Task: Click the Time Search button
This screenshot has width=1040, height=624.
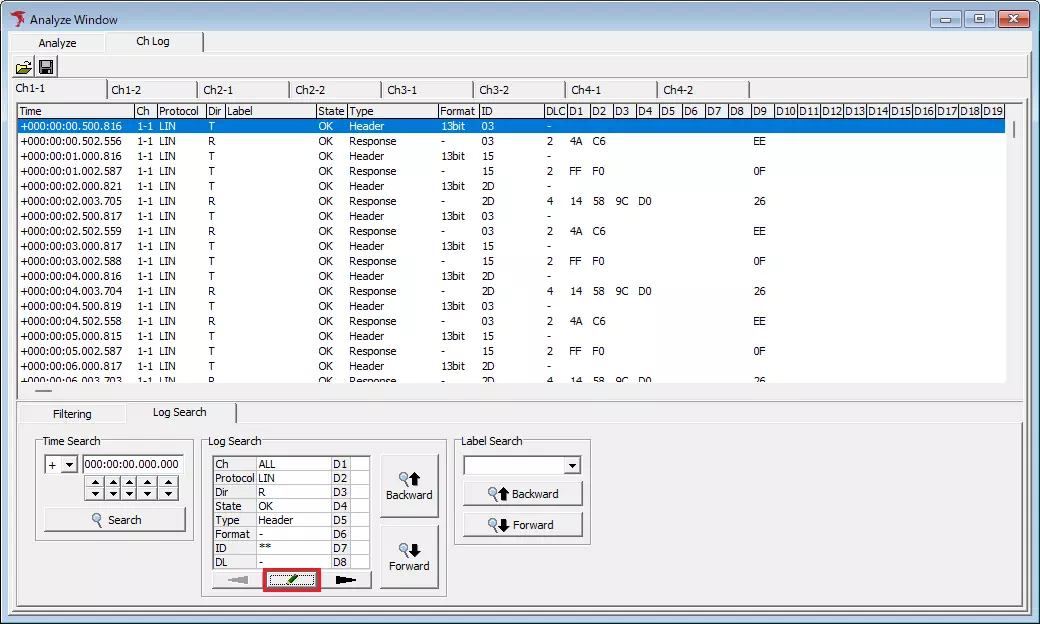Action: coord(115,520)
